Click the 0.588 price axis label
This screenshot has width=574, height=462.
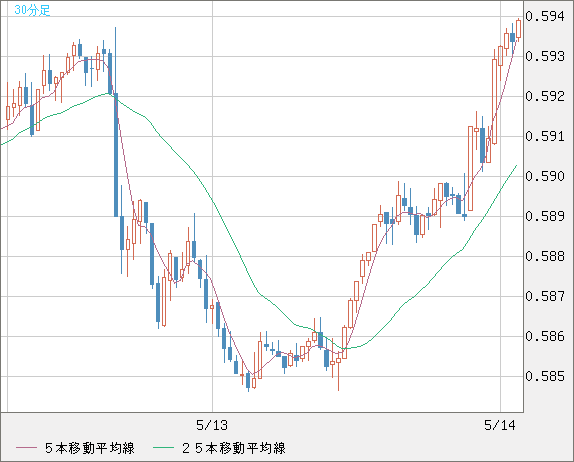(545, 256)
